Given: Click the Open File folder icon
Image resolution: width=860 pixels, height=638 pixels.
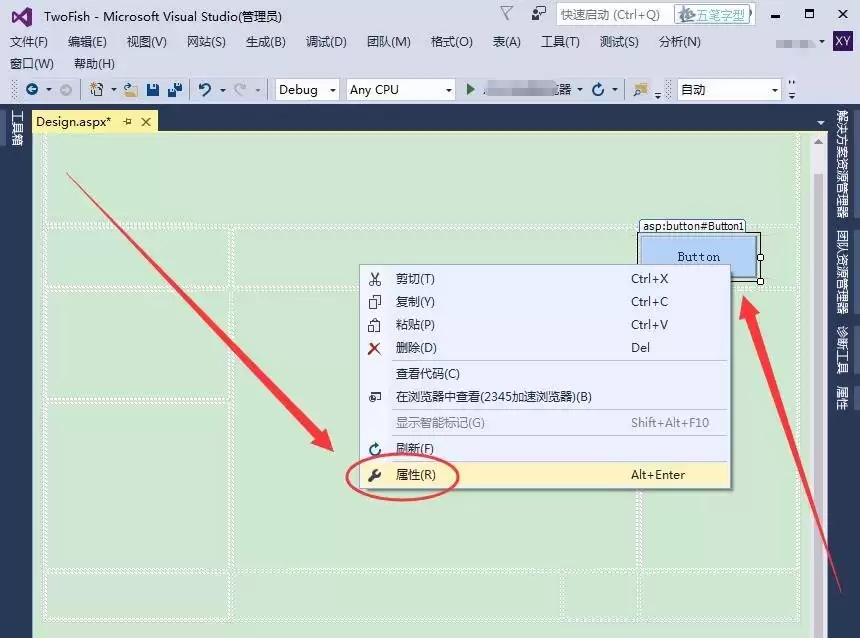Looking at the screenshot, I should pyautogui.click(x=131, y=89).
